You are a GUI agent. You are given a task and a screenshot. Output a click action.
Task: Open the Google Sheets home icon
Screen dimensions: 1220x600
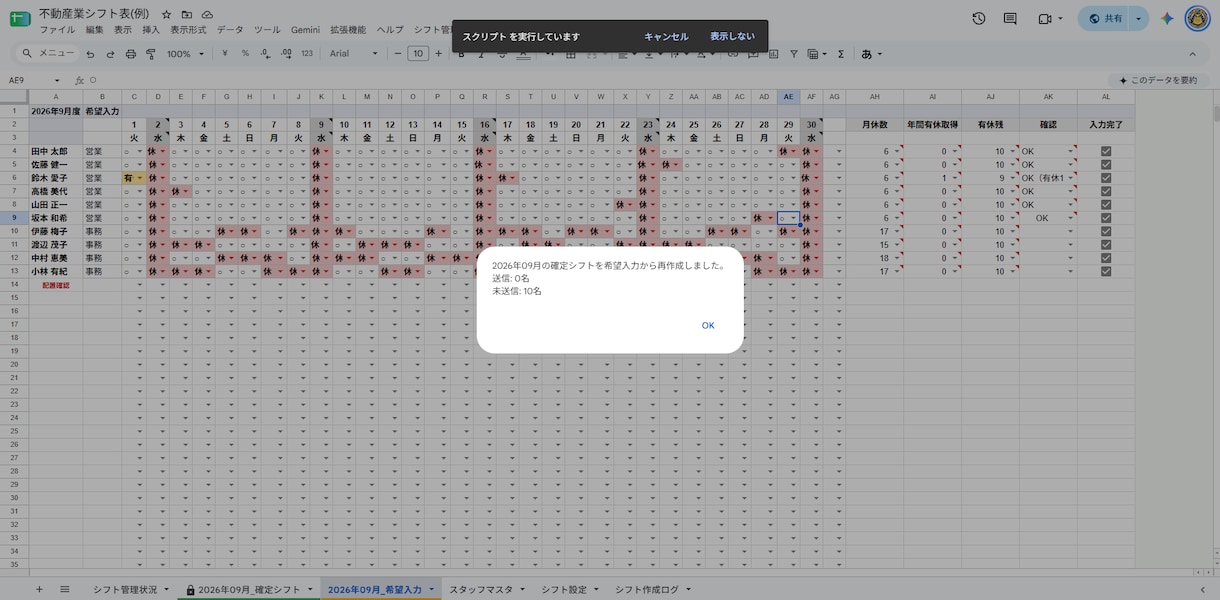(20, 19)
